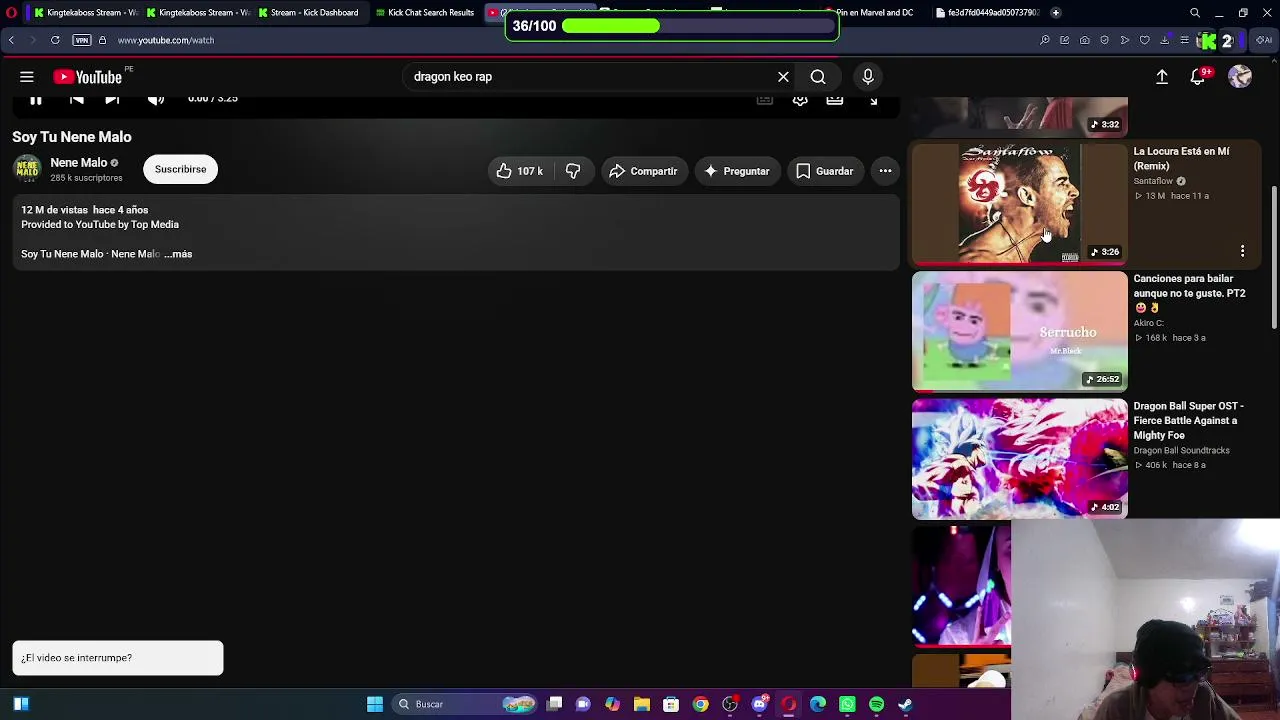Open the 'La Locura Está en Mí (Remix)' thumbnail
Viewport: 1280px width, 720px height.
pyautogui.click(x=1019, y=204)
